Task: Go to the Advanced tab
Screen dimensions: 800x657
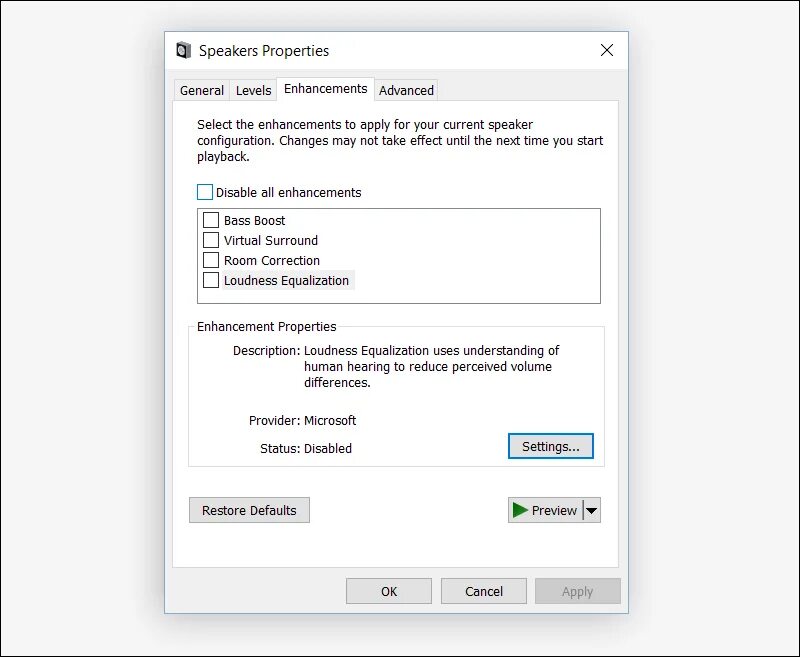Action: click(x=406, y=90)
